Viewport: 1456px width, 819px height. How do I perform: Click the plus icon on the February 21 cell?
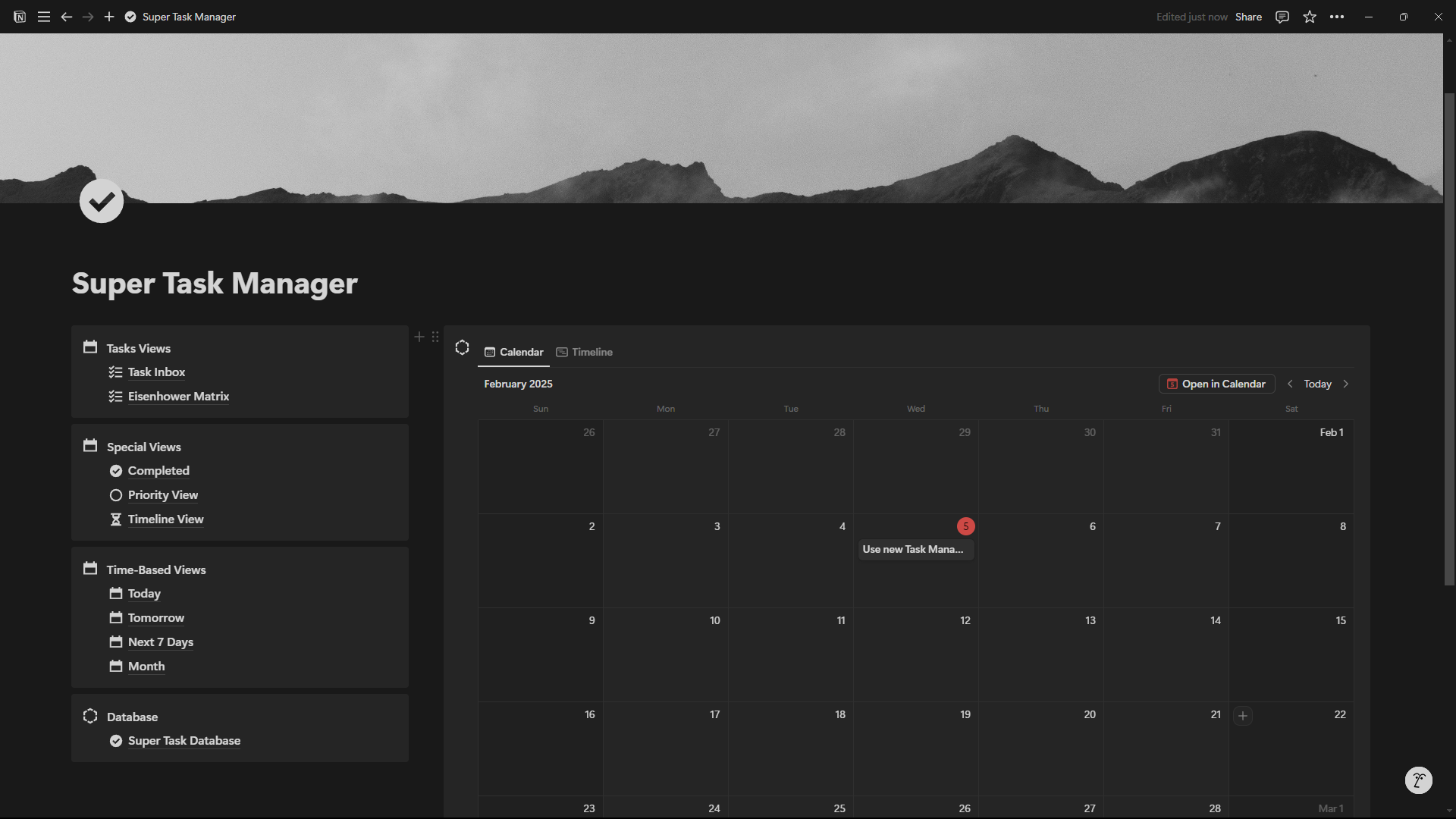point(1243,715)
